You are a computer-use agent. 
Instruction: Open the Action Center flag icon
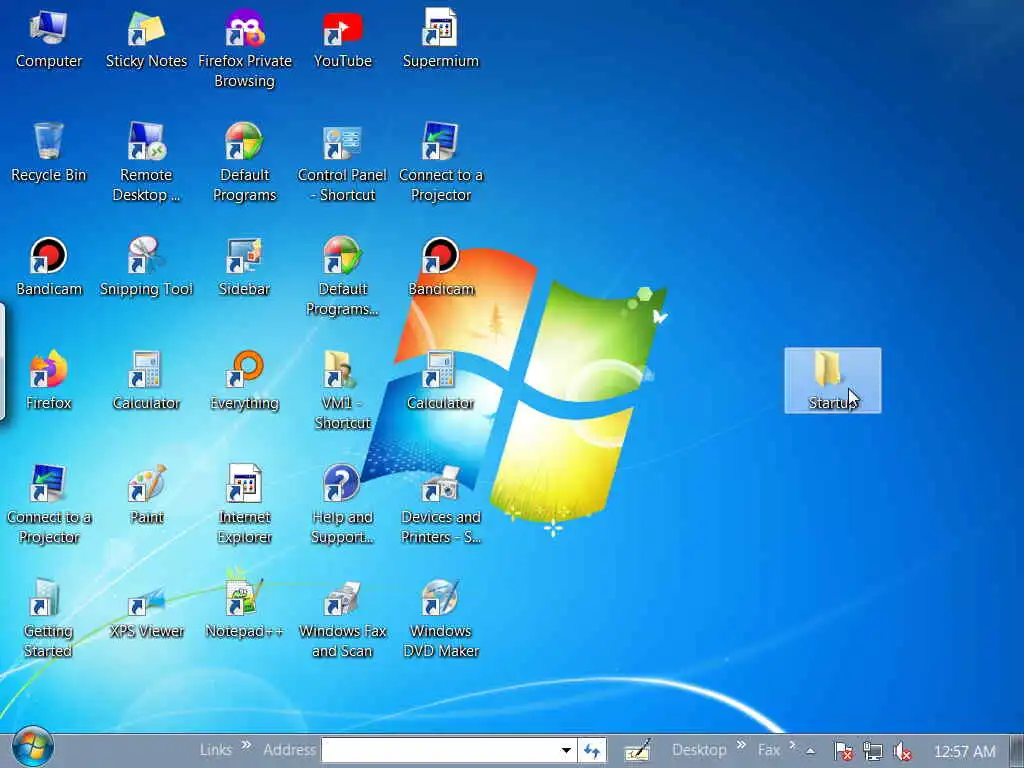843,751
